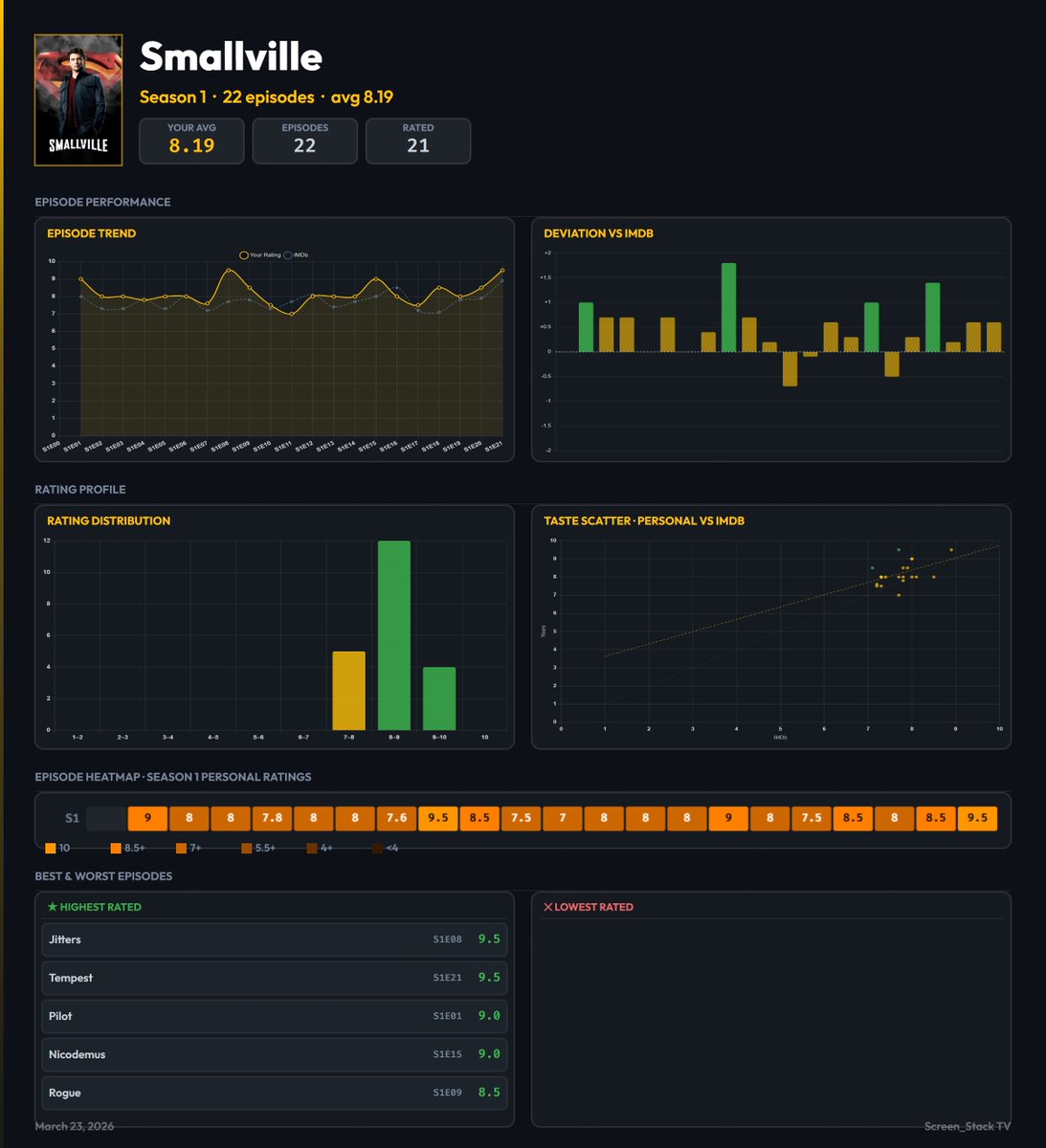The height and width of the screenshot is (1148, 1046).
Task: Select the empty gray heatmap cell
Action: (x=106, y=818)
